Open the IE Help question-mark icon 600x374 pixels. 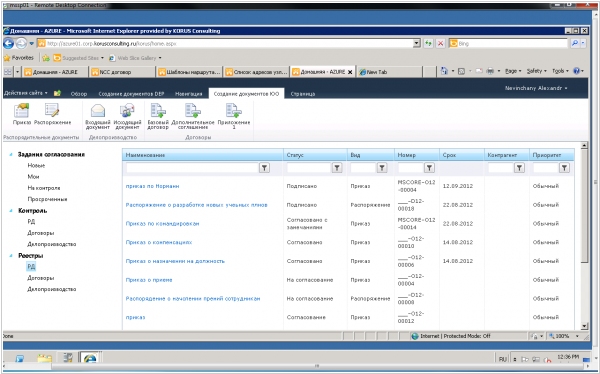[x=577, y=71]
